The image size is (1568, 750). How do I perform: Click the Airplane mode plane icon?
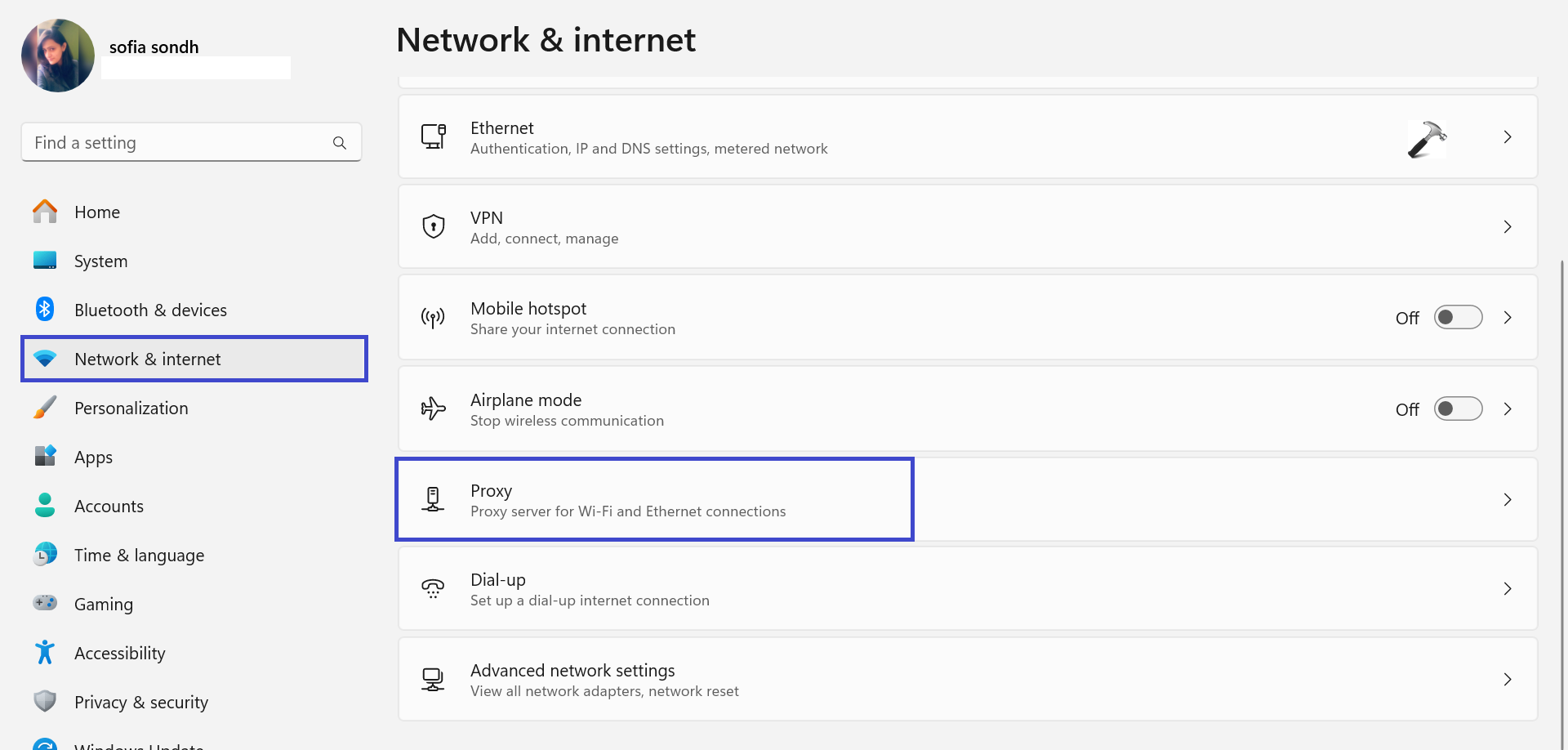click(433, 408)
